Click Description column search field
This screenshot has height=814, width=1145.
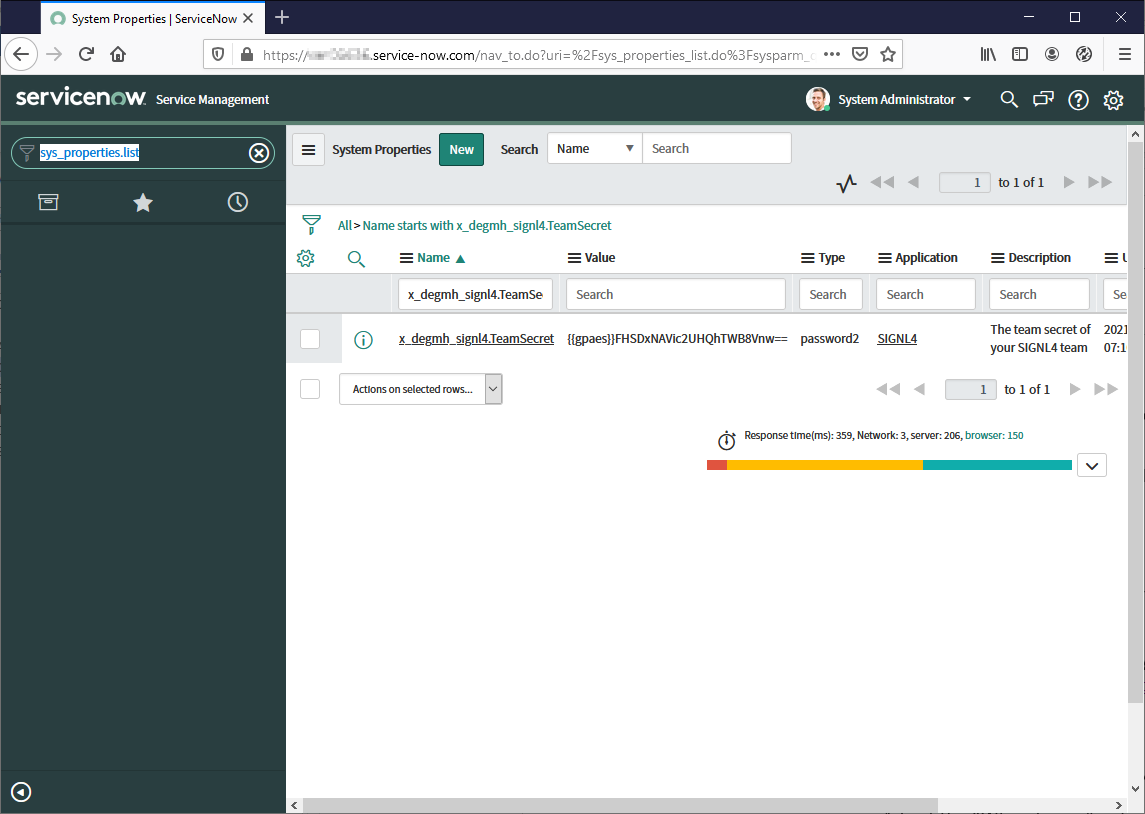1039,294
